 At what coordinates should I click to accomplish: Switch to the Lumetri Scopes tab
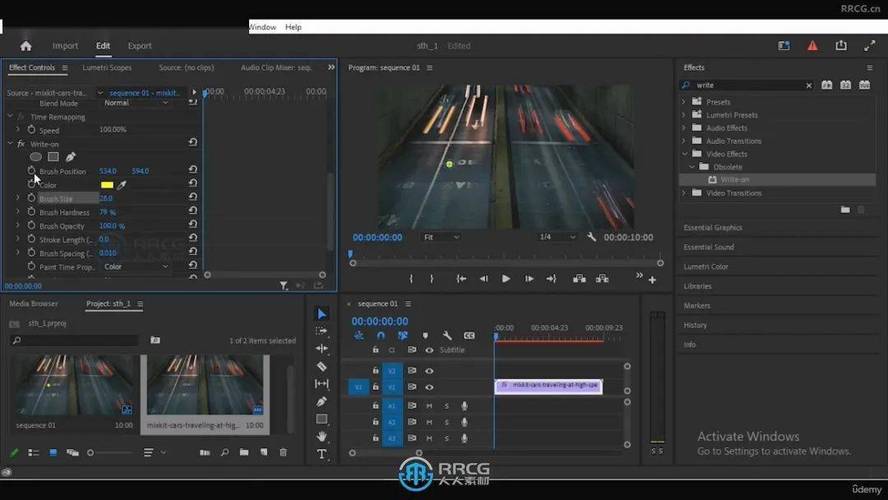(107, 68)
